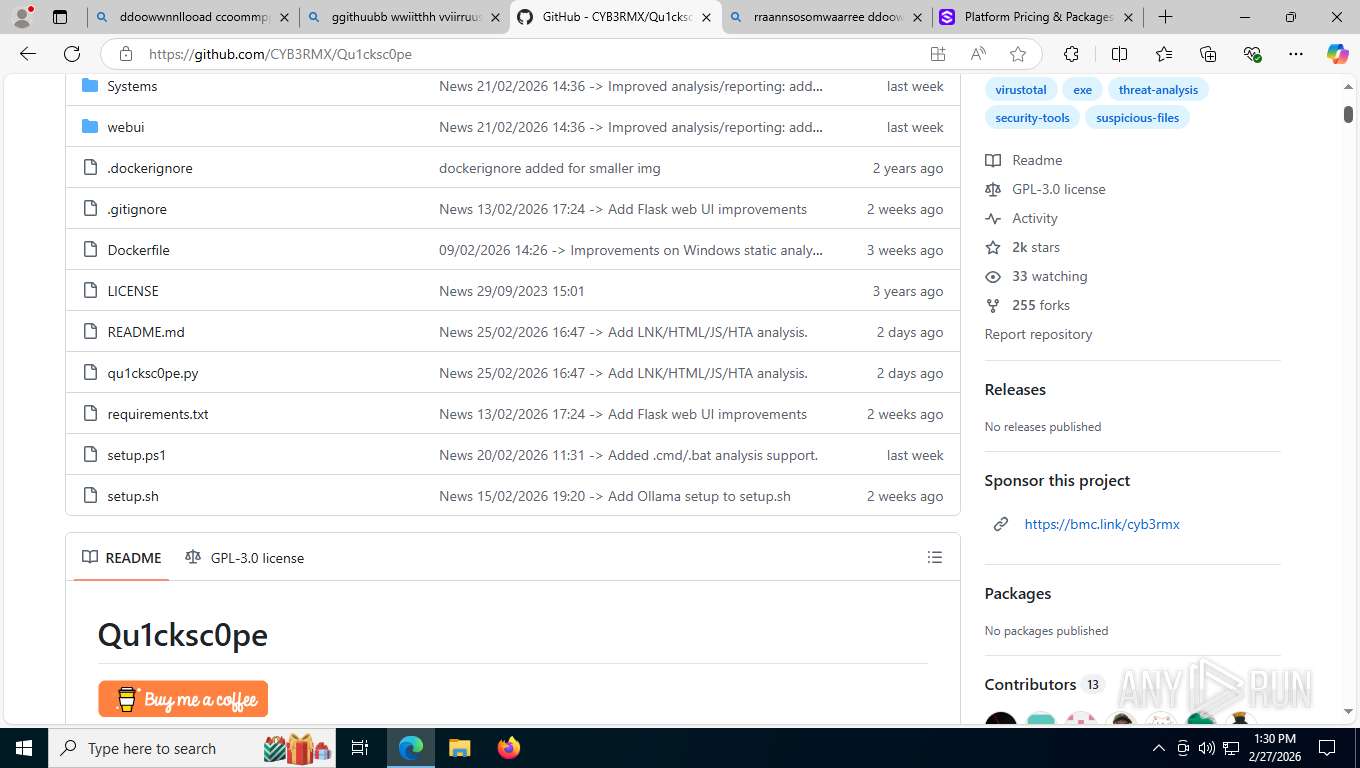Refresh the GitHub page
Screen dimensions: 1360x768
pos(72,54)
